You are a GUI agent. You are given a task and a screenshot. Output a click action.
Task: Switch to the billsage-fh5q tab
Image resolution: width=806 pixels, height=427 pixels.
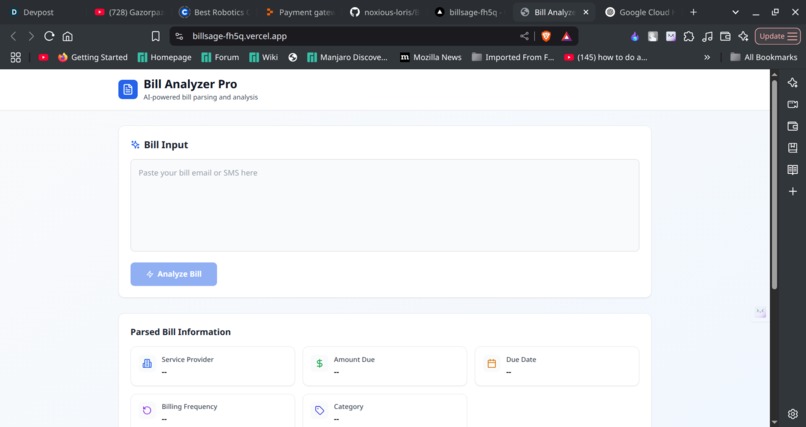[x=470, y=12]
